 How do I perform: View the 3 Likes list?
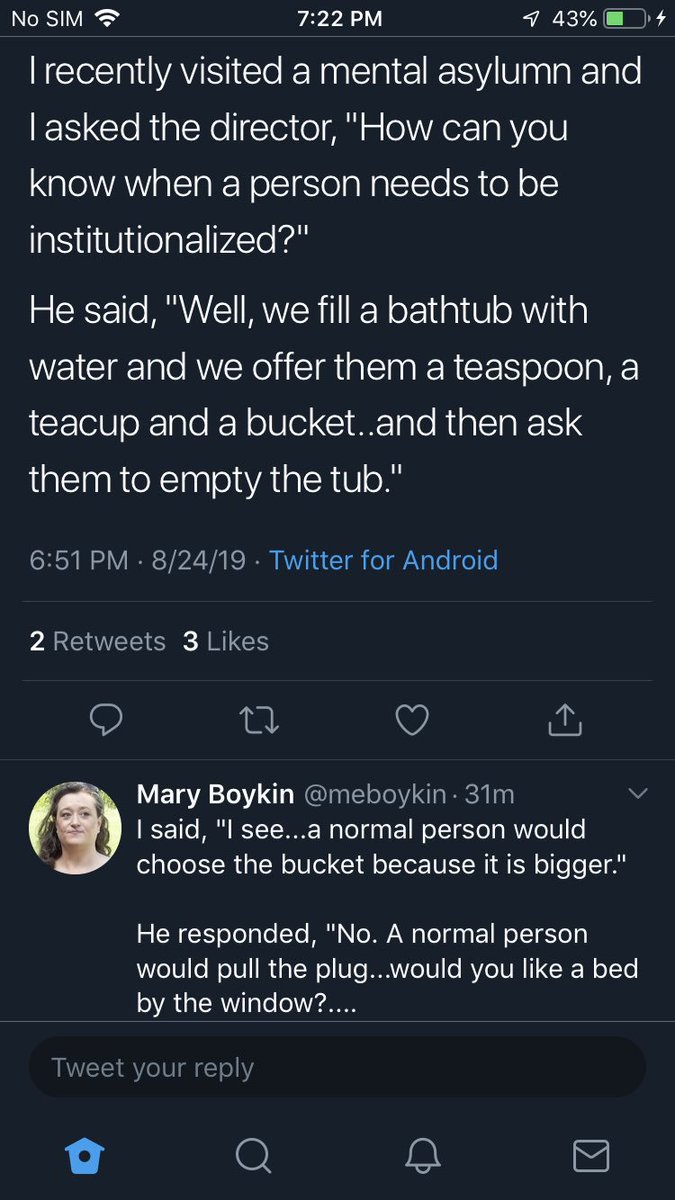coord(226,641)
